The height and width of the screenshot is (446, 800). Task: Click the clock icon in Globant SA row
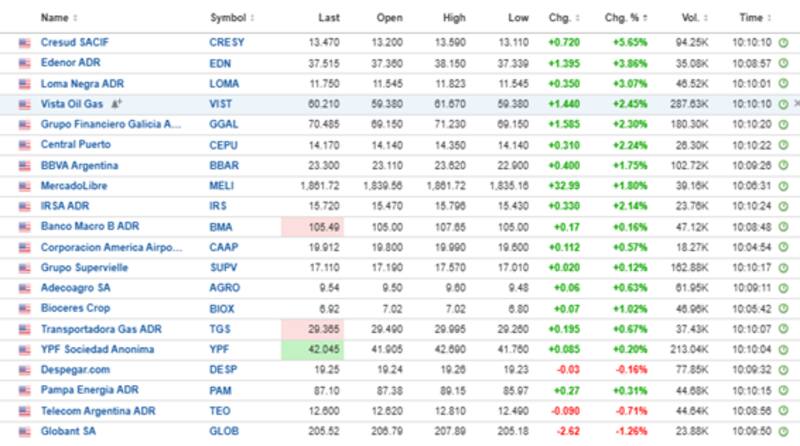[x=782, y=430]
